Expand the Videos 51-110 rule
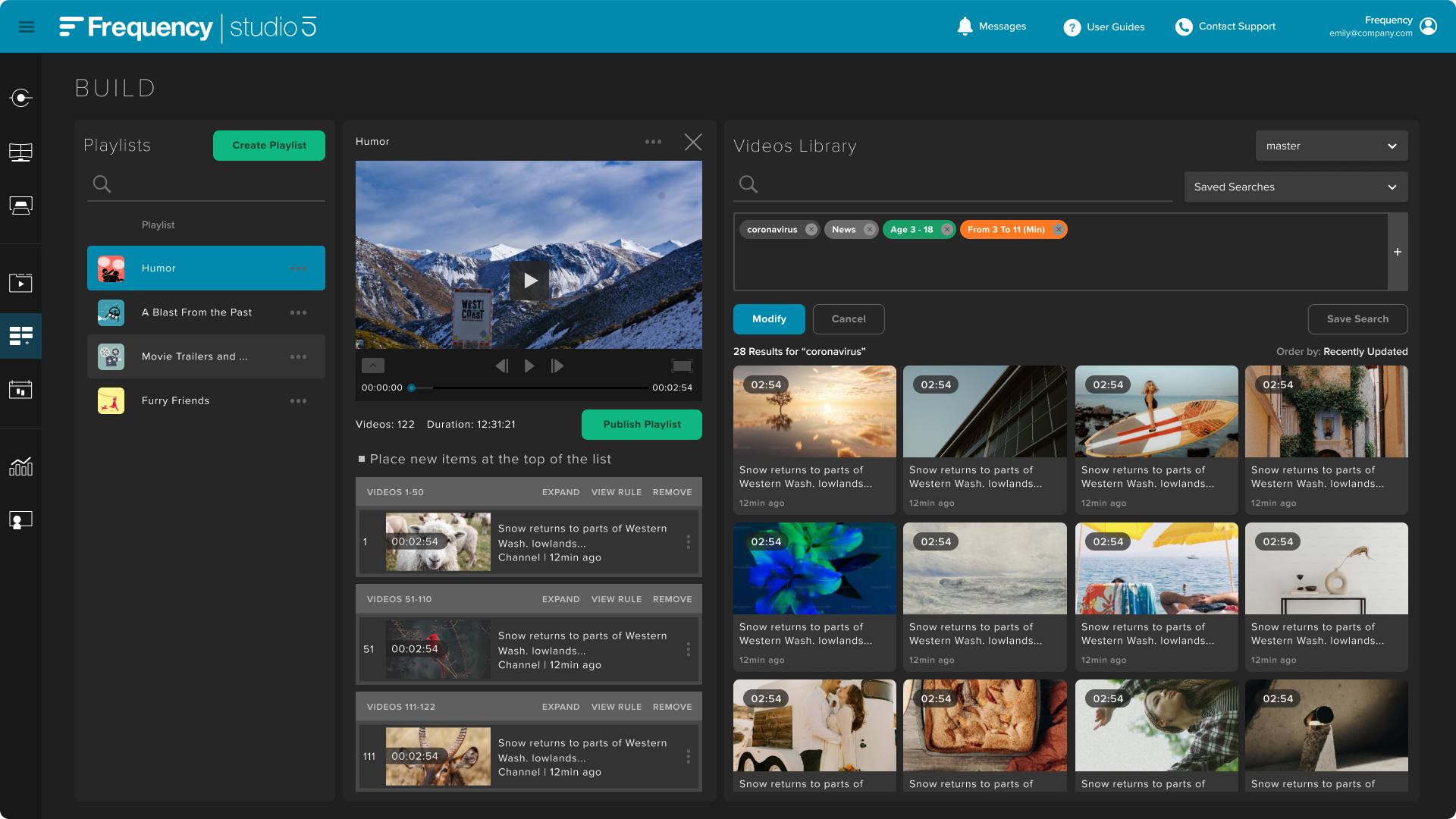 pos(560,599)
